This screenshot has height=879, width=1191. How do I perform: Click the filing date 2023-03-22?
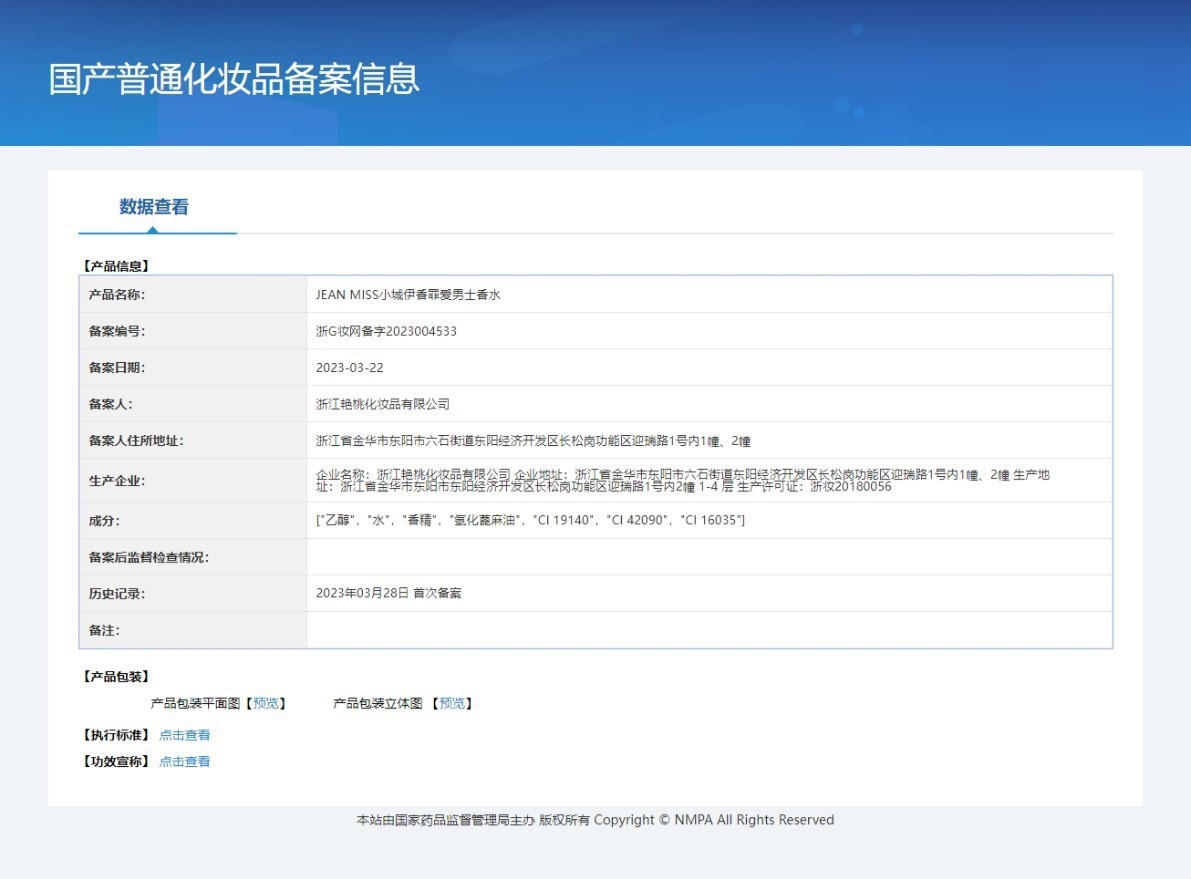click(x=349, y=368)
